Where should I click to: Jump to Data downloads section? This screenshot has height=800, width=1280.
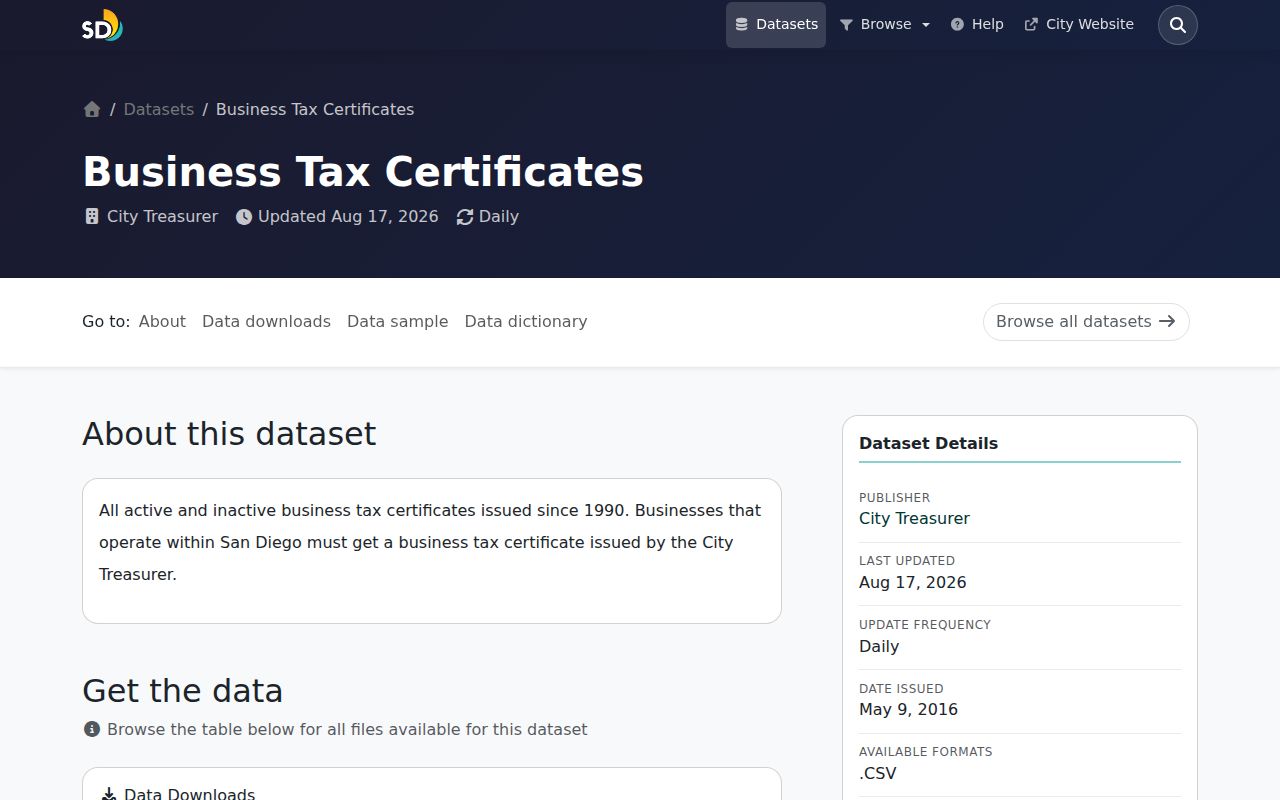tap(266, 321)
